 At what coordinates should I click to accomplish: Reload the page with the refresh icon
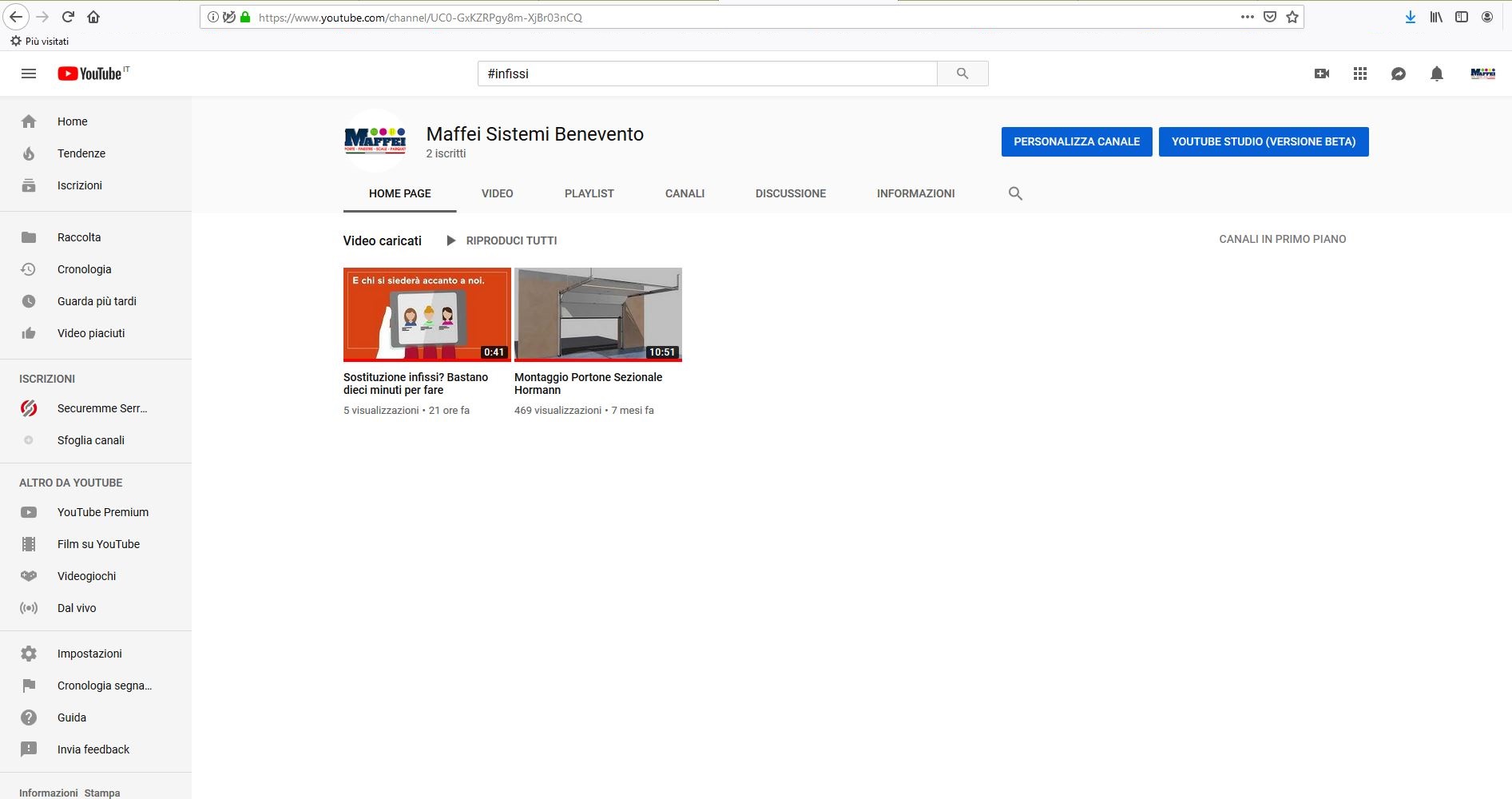pyautogui.click(x=68, y=17)
